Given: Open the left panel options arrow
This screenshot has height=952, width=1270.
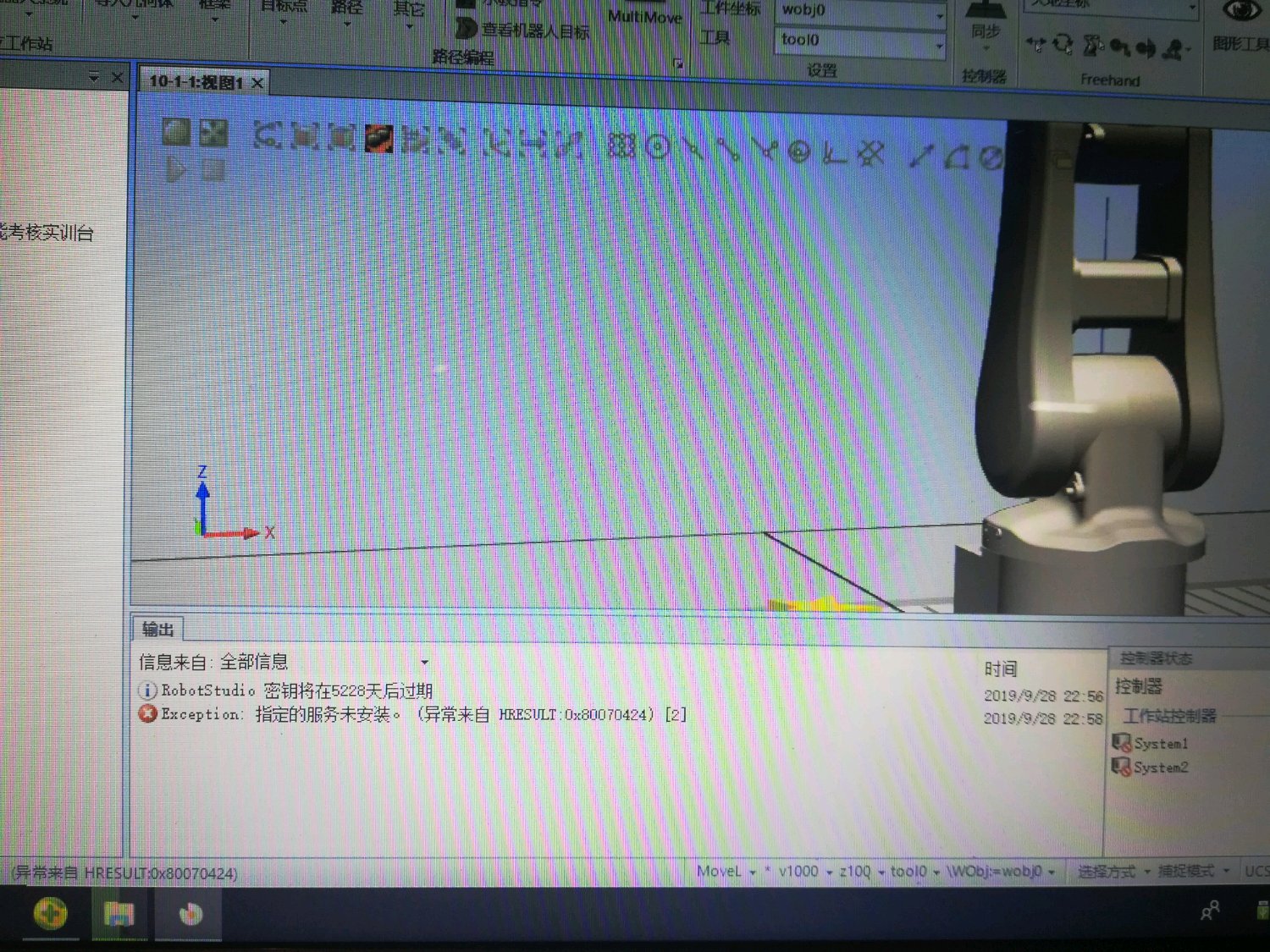Looking at the screenshot, I should coord(93,77).
